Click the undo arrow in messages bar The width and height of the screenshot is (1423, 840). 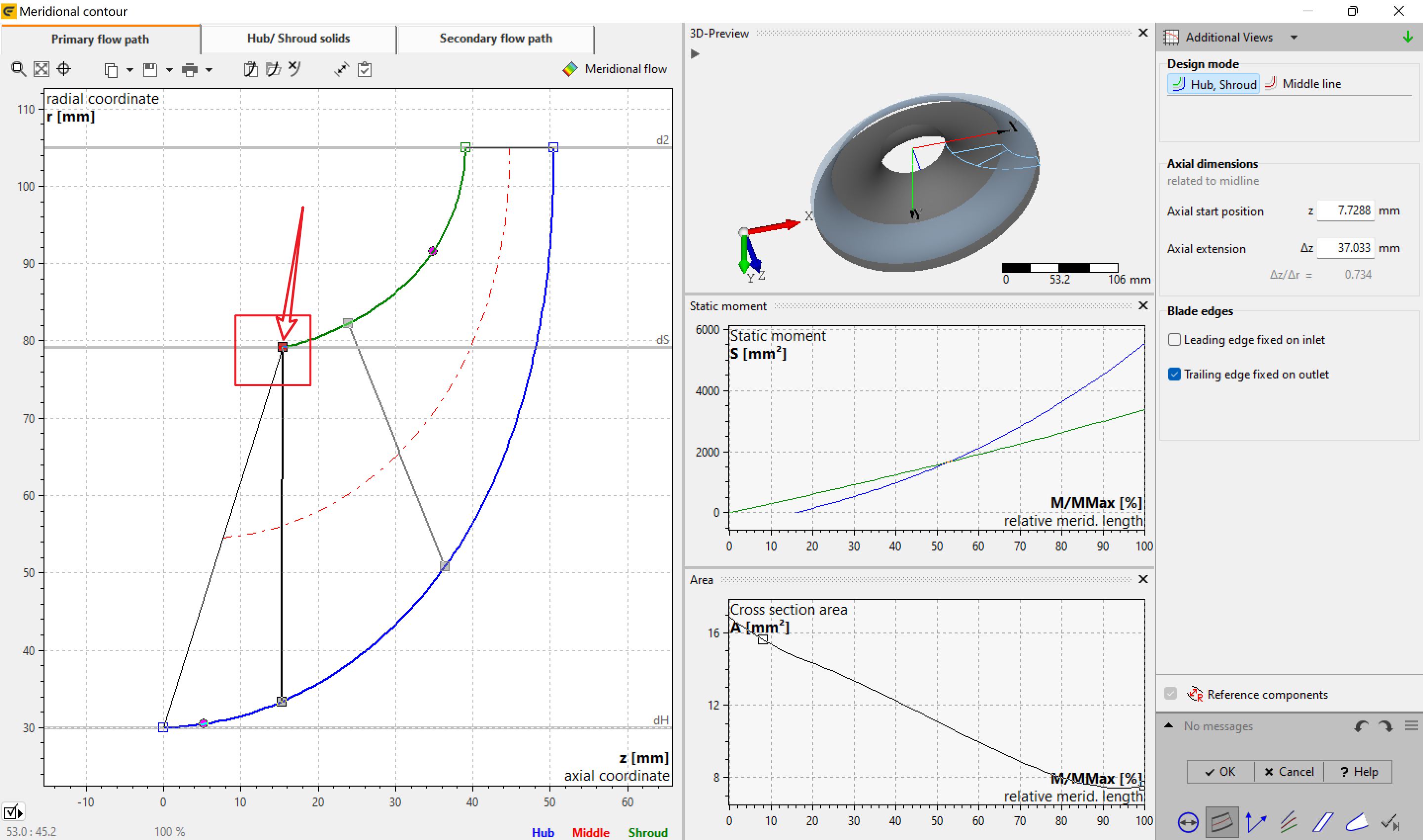(1361, 726)
